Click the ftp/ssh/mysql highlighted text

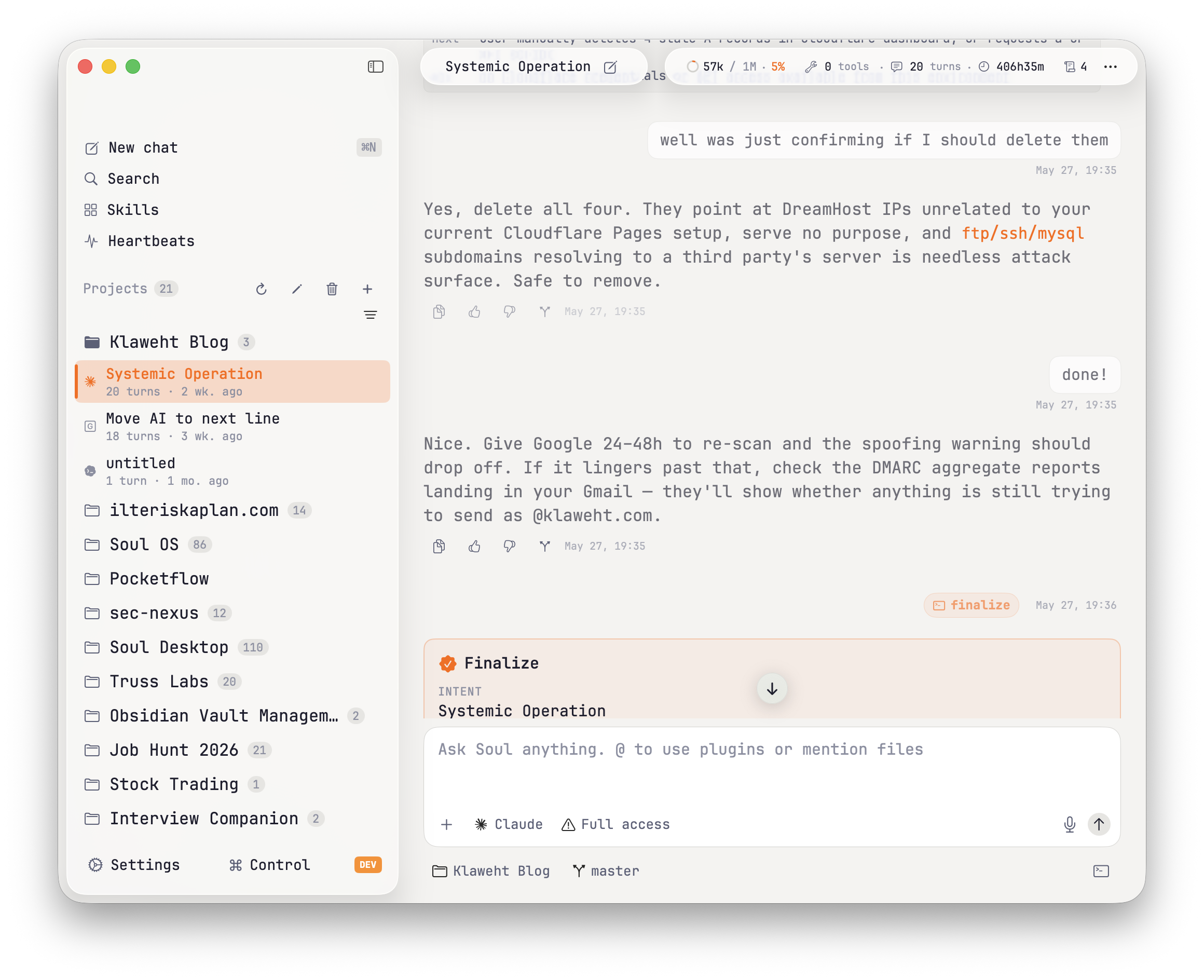point(1022,233)
